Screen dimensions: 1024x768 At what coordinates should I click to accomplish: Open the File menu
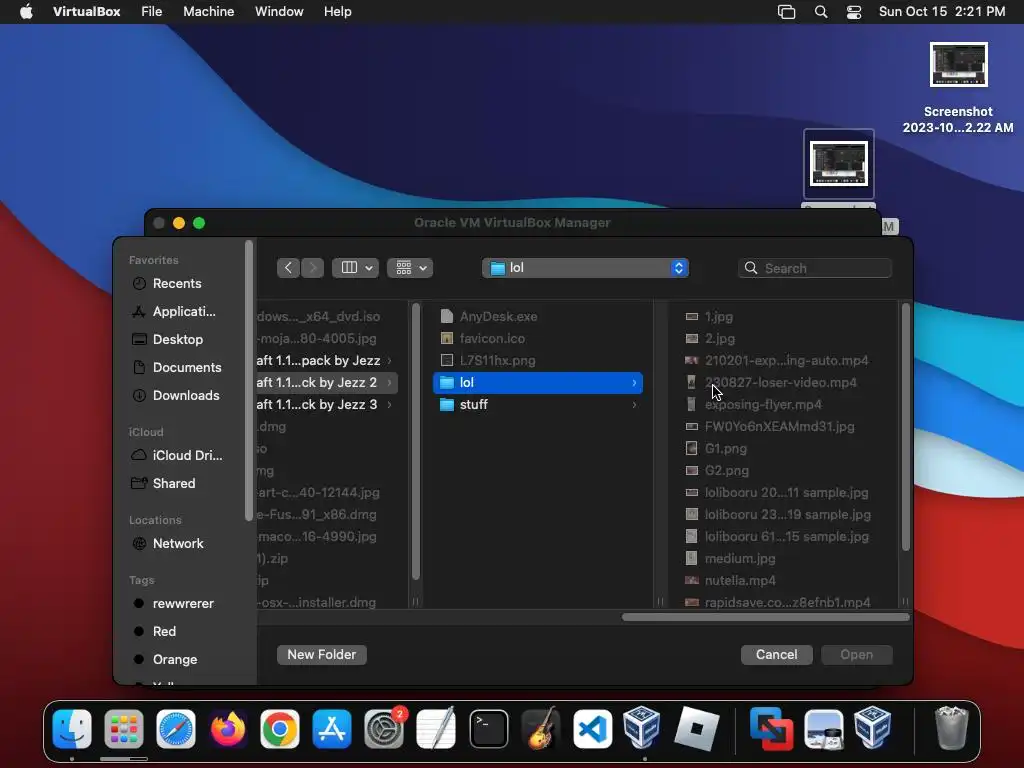[x=152, y=12]
